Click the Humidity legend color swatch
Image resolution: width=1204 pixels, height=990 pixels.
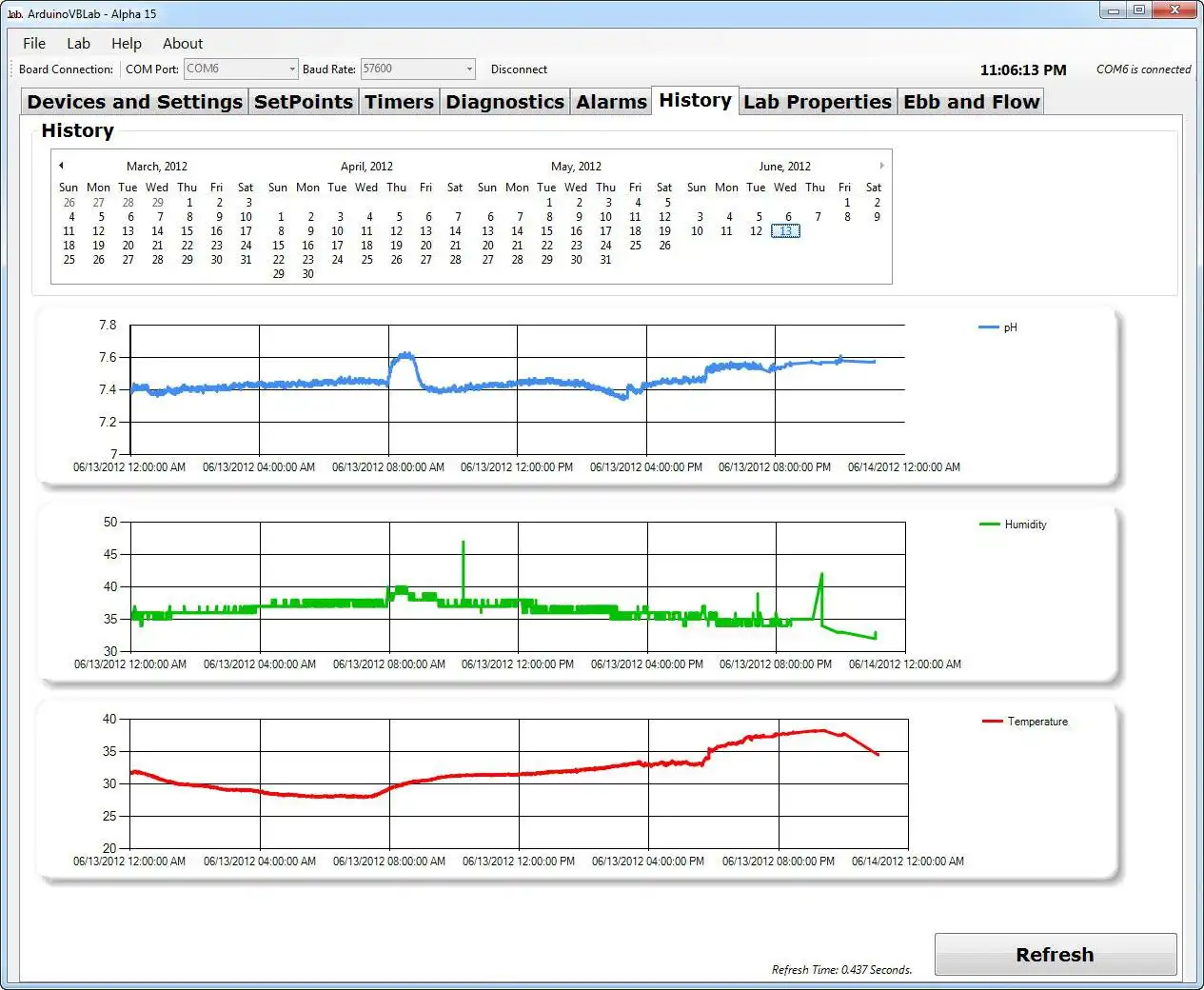(989, 525)
